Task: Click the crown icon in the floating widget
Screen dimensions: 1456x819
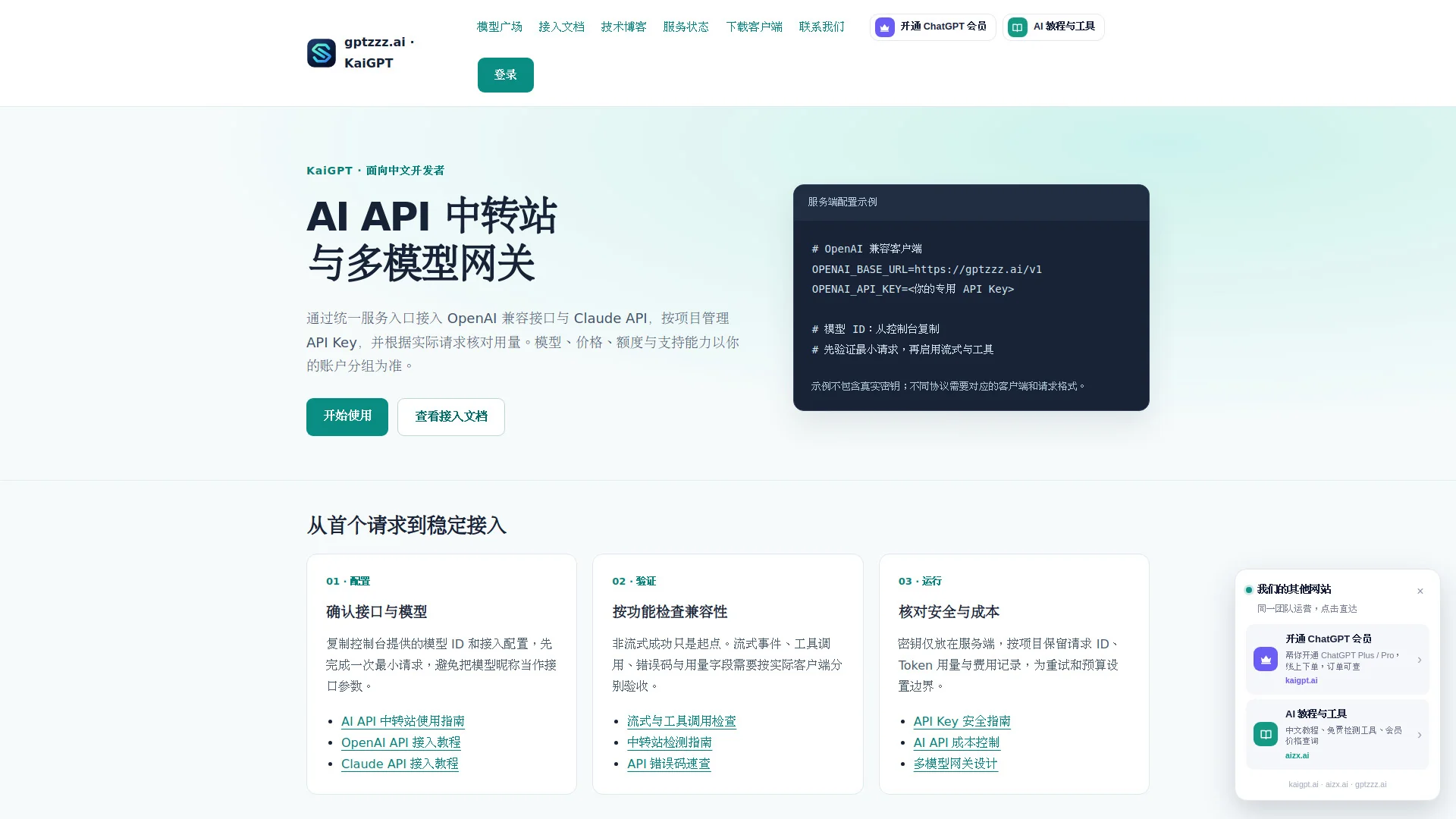Action: click(x=1266, y=659)
